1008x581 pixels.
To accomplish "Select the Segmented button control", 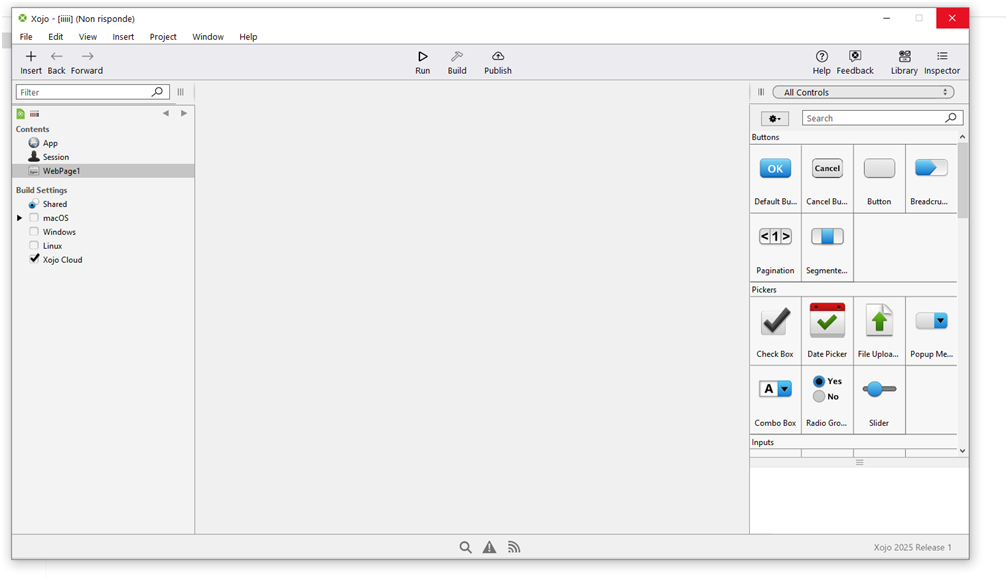I will pos(827,247).
